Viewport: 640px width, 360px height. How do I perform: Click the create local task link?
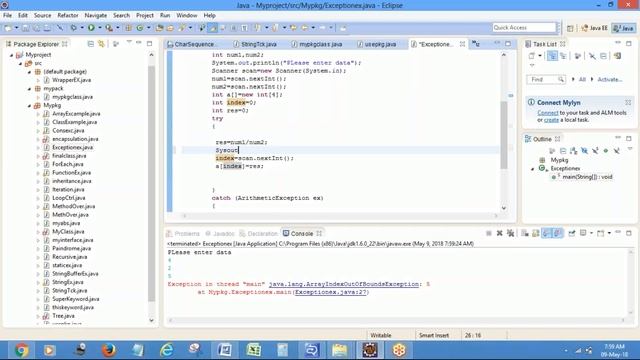tap(551, 120)
